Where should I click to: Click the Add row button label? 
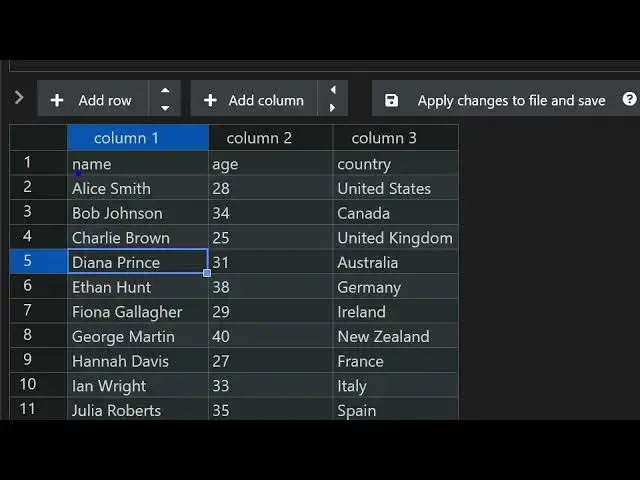pyautogui.click(x=105, y=100)
